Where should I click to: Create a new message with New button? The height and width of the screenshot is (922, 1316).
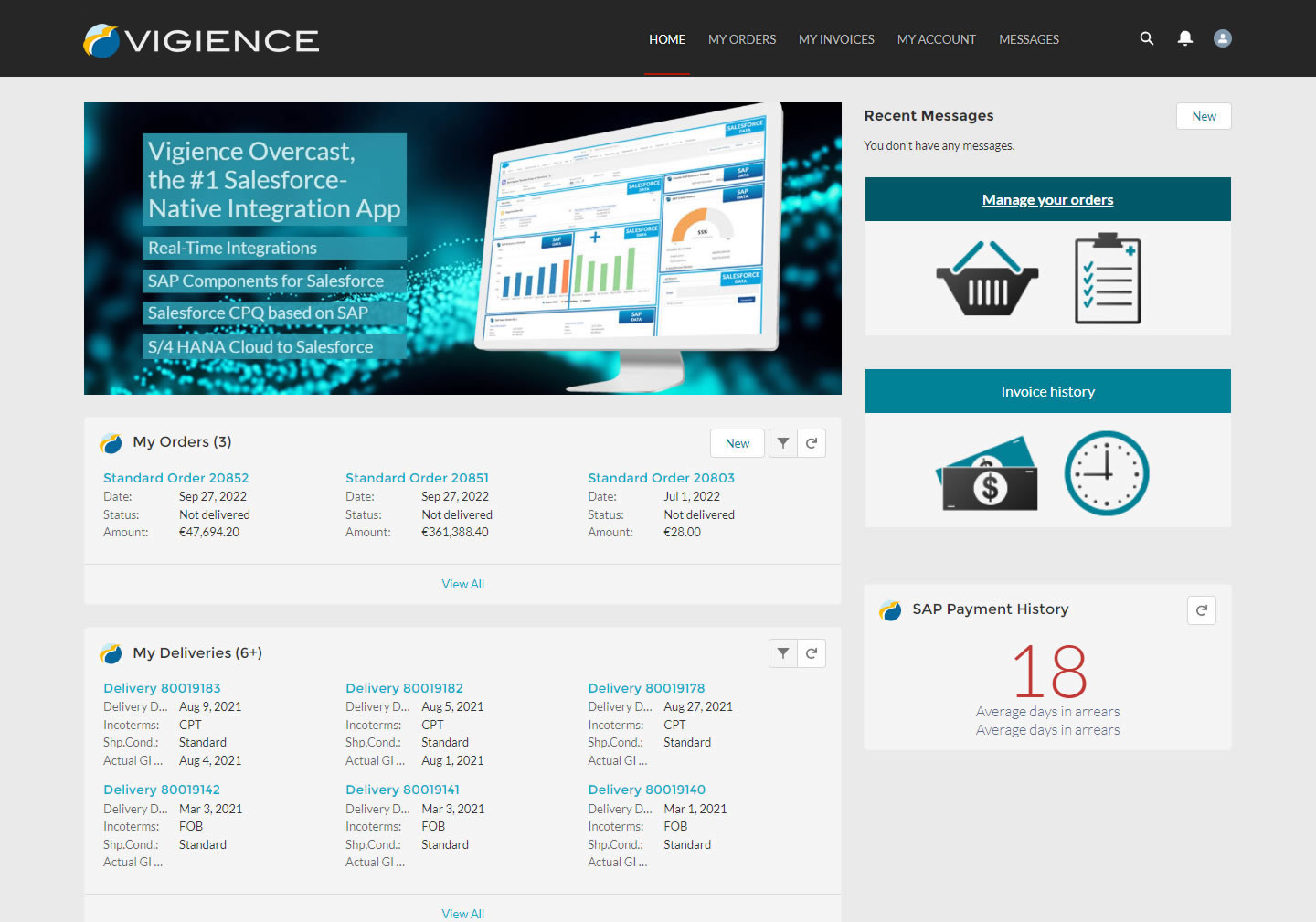1204,116
